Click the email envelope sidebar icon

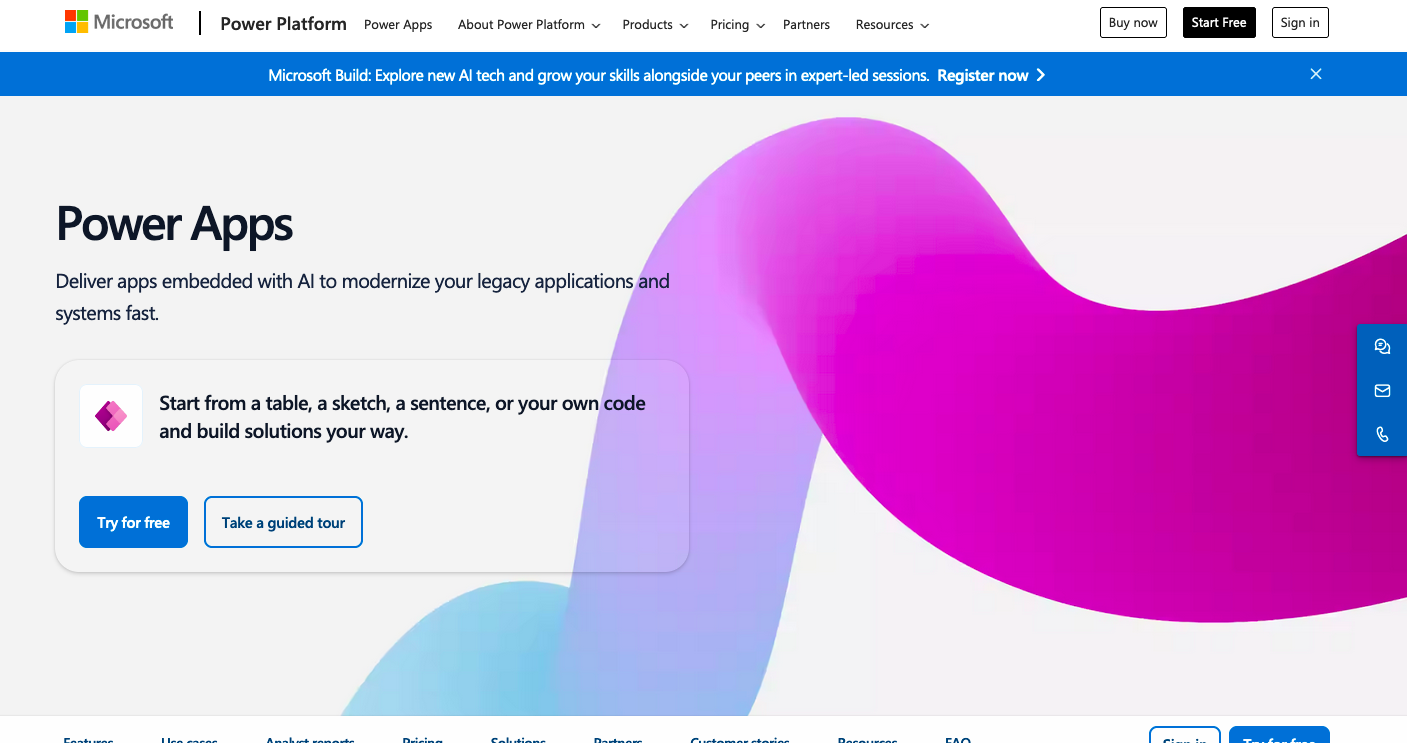(x=1382, y=391)
